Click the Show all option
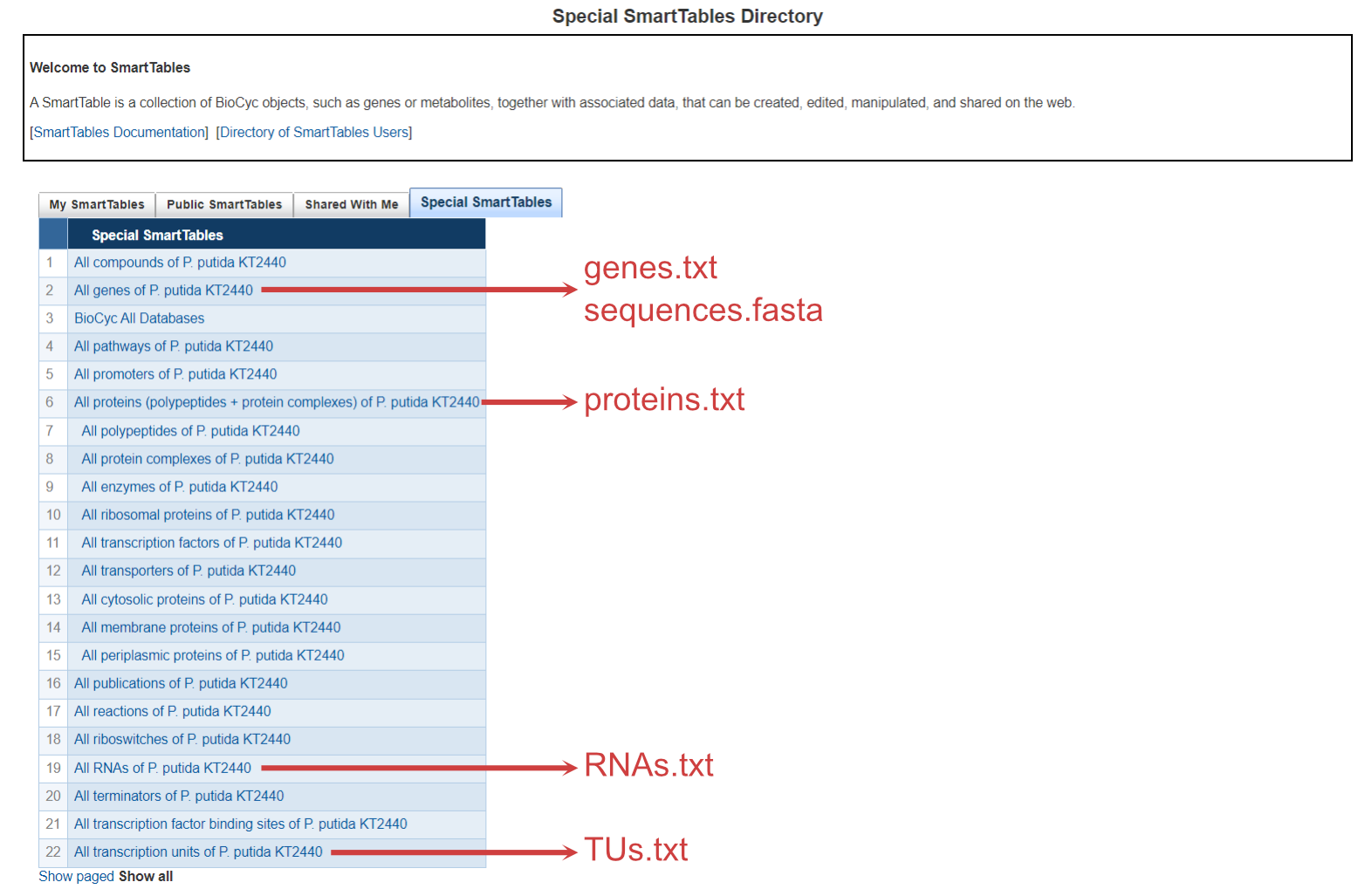Screen dimensions: 1358x896 pyautogui.click(x=146, y=876)
